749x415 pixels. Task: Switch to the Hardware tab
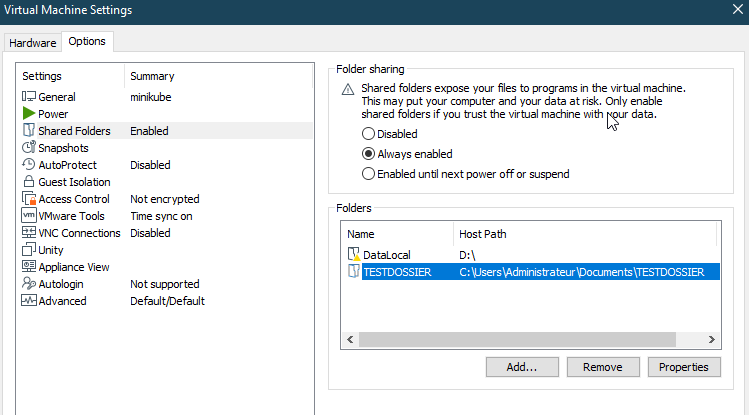32,43
